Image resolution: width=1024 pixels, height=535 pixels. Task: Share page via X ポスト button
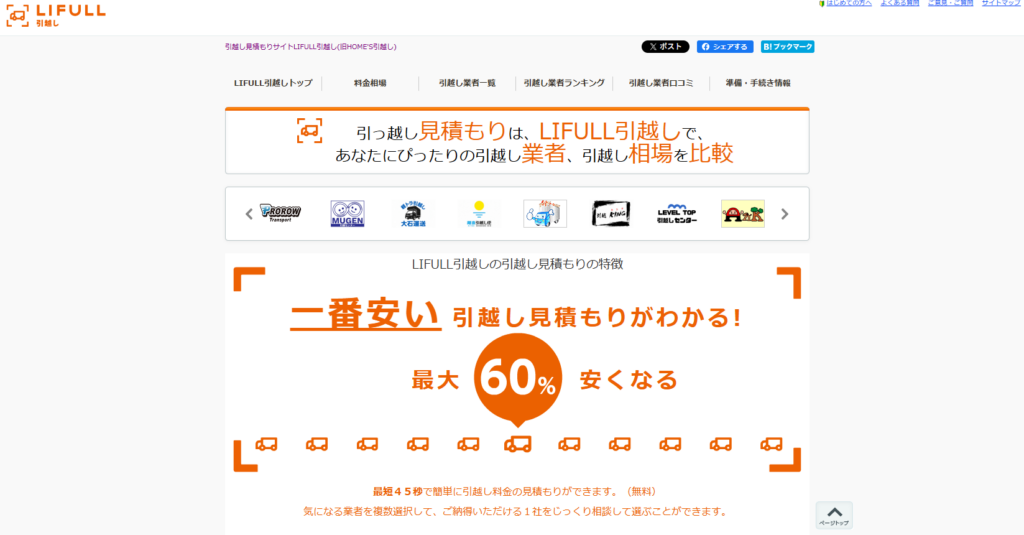click(665, 47)
